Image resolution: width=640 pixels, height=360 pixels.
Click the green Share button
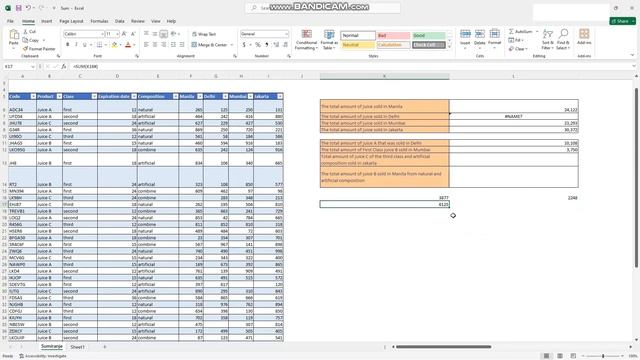tap(622, 21)
